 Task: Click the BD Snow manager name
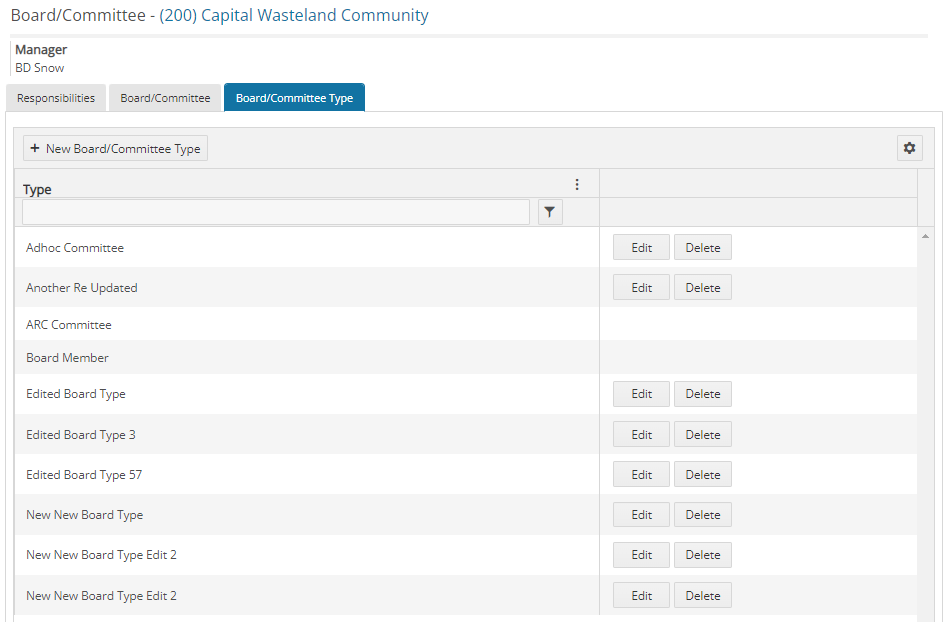pyautogui.click(x=40, y=68)
